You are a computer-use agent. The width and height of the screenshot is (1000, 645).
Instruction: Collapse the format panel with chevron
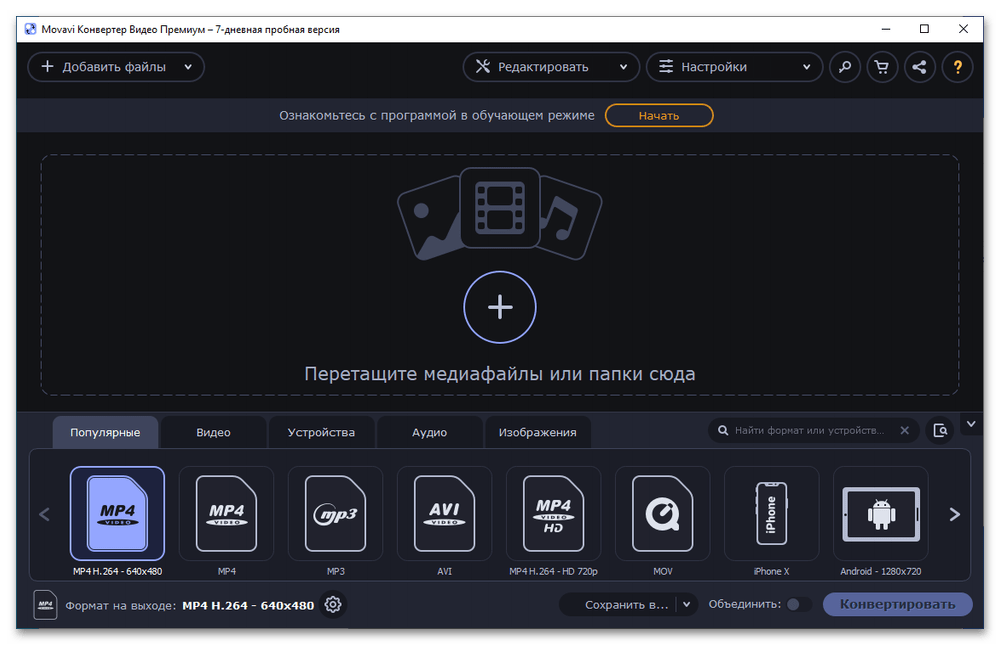coord(970,424)
